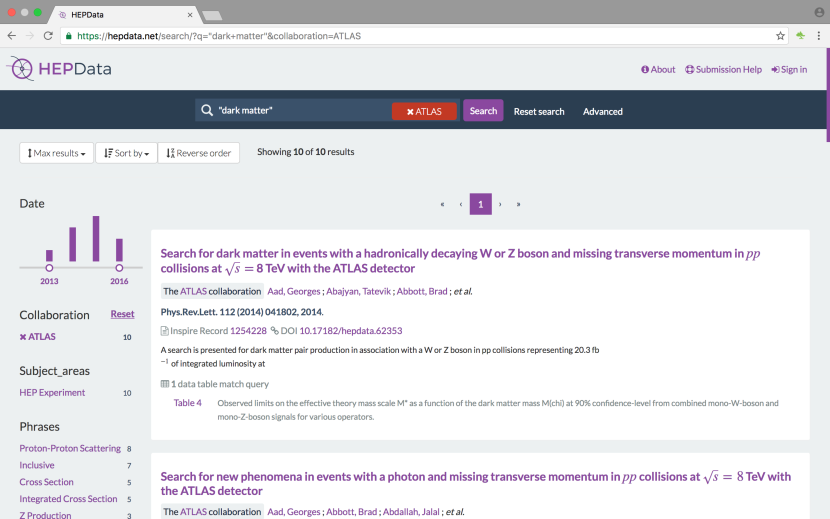Open the Sort by dropdown
This screenshot has width=830, height=519.
(127, 153)
